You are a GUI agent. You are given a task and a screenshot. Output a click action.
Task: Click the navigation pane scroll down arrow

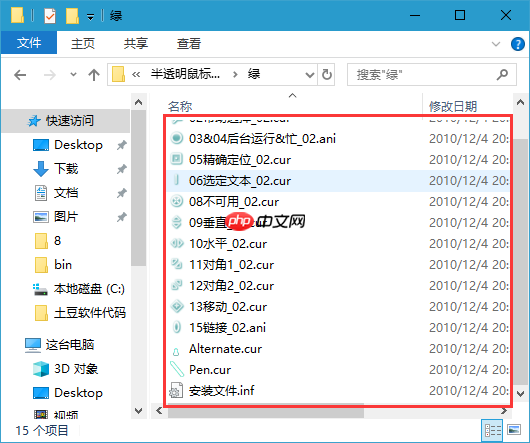(x=138, y=411)
